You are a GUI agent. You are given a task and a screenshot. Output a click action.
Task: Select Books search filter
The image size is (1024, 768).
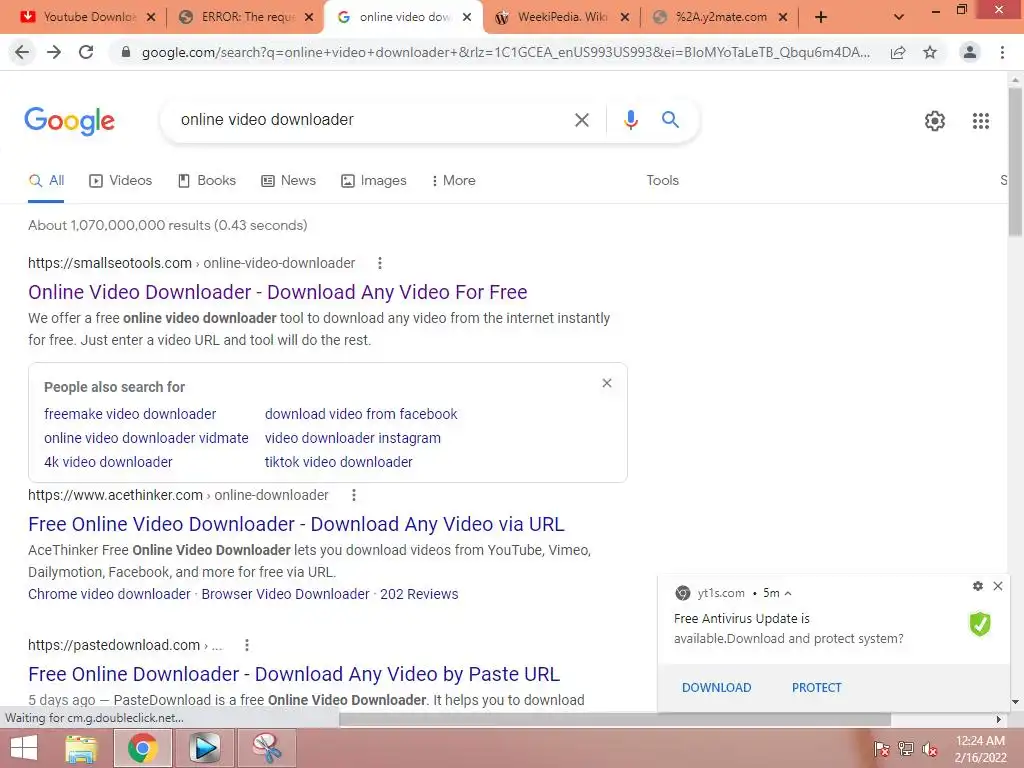click(x=207, y=181)
